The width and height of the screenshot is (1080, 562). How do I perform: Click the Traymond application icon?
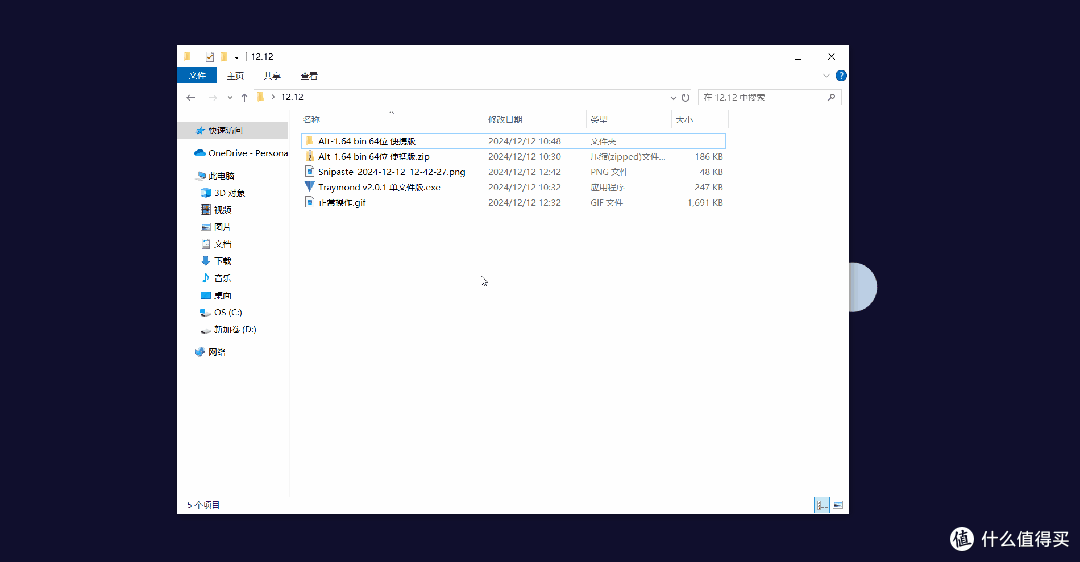coord(309,187)
